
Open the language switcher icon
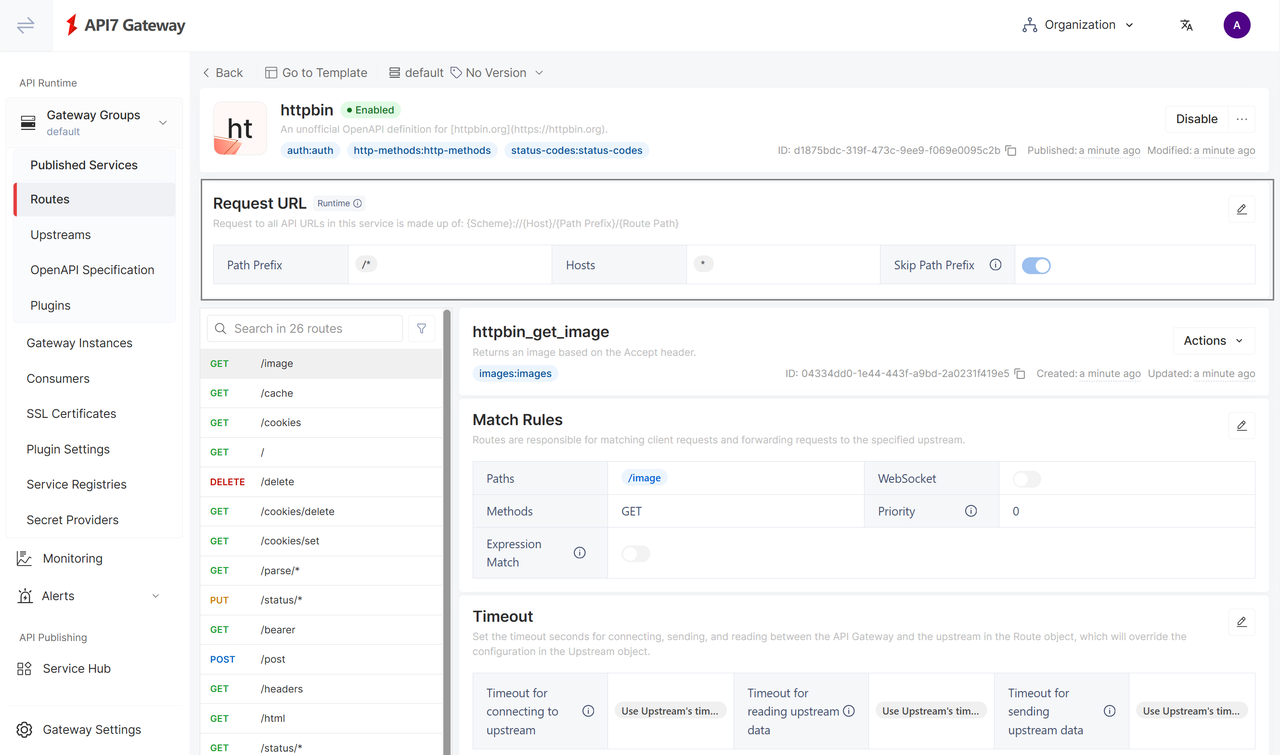pos(1186,26)
